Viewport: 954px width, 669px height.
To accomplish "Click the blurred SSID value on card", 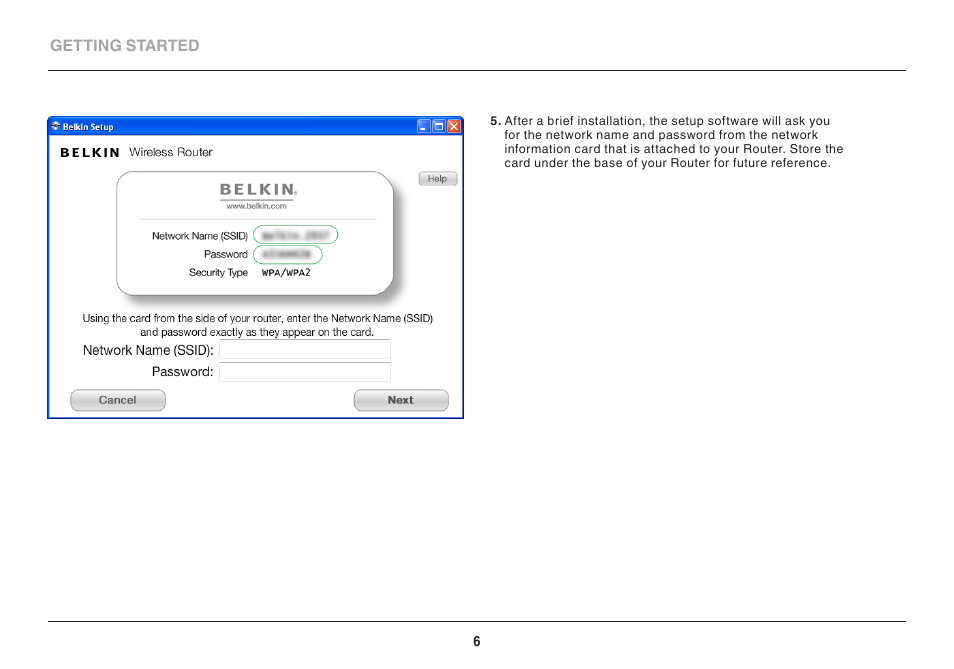I will click(x=296, y=235).
